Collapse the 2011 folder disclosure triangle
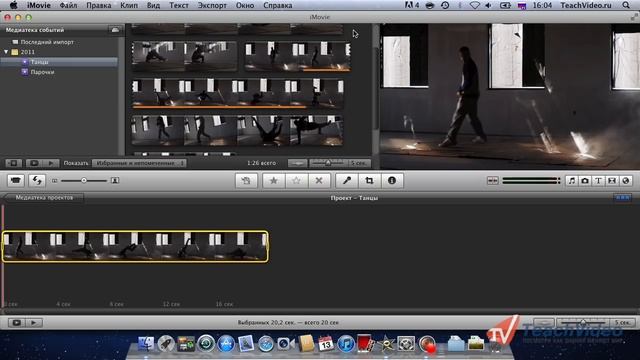This screenshot has width=640, height=360. click(x=6, y=52)
